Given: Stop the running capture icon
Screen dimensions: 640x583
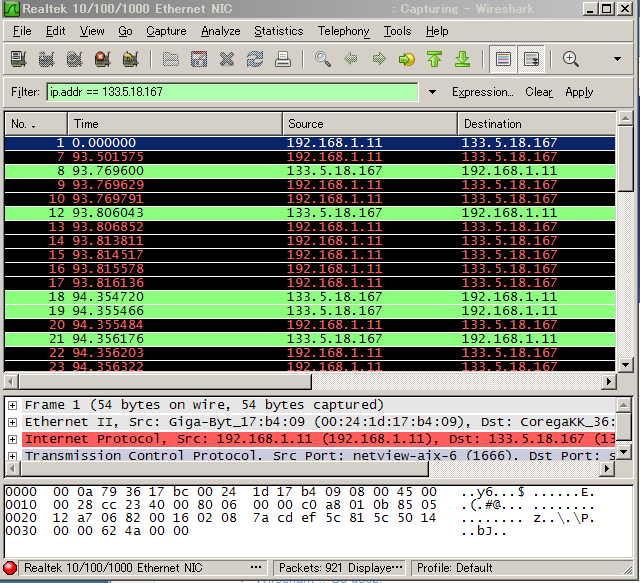Looking at the screenshot, I should tap(102, 59).
